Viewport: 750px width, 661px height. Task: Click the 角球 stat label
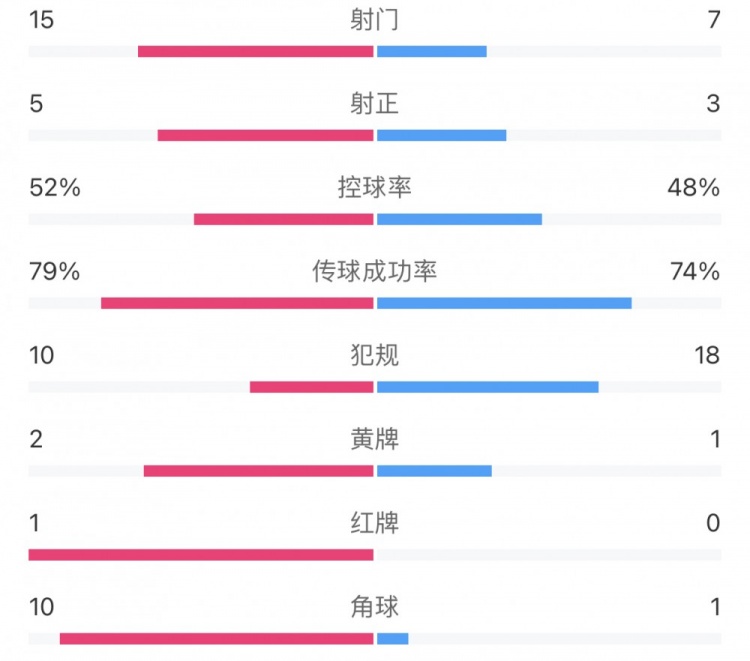[x=375, y=607]
